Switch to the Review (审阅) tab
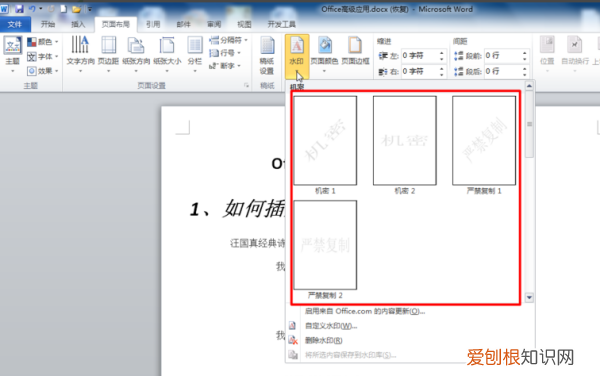 [214, 24]
